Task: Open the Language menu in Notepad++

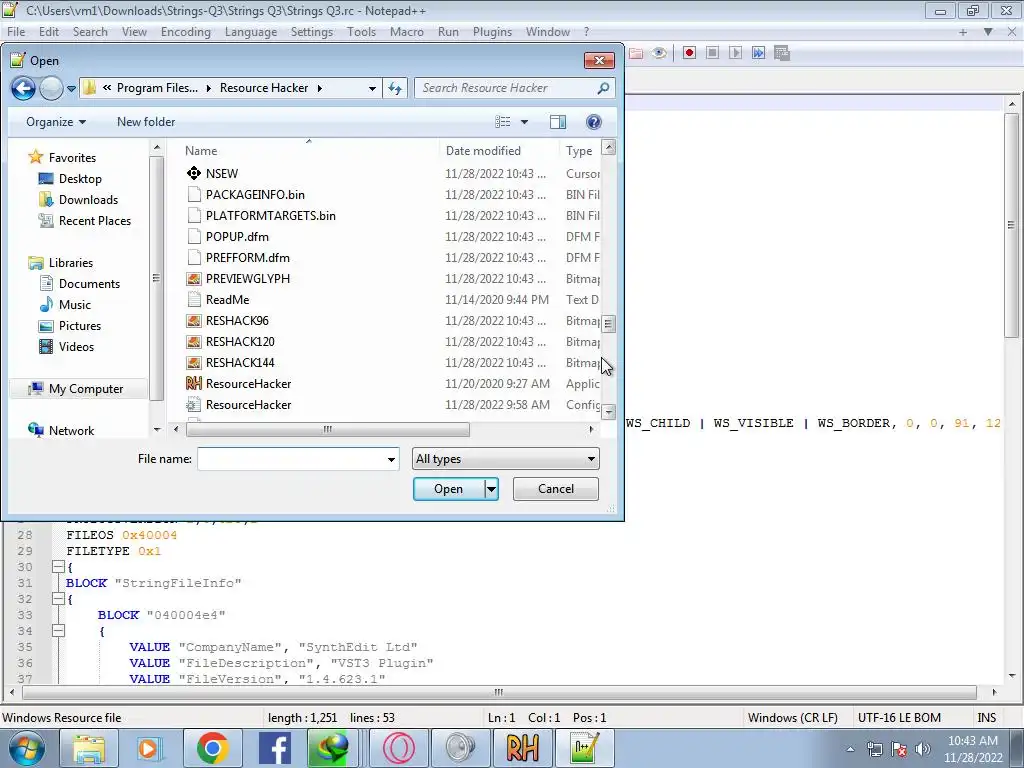Action: point(251,32)
